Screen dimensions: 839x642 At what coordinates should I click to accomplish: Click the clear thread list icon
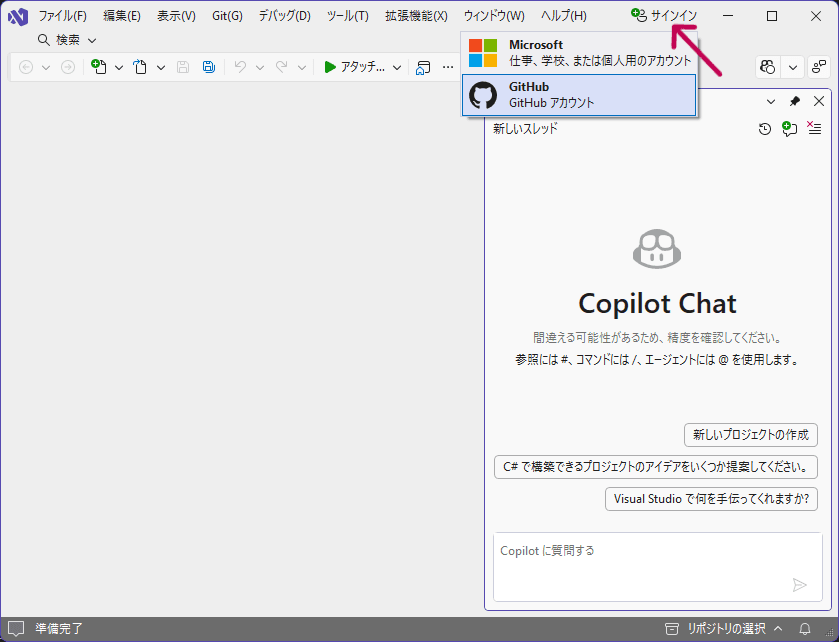814,128
